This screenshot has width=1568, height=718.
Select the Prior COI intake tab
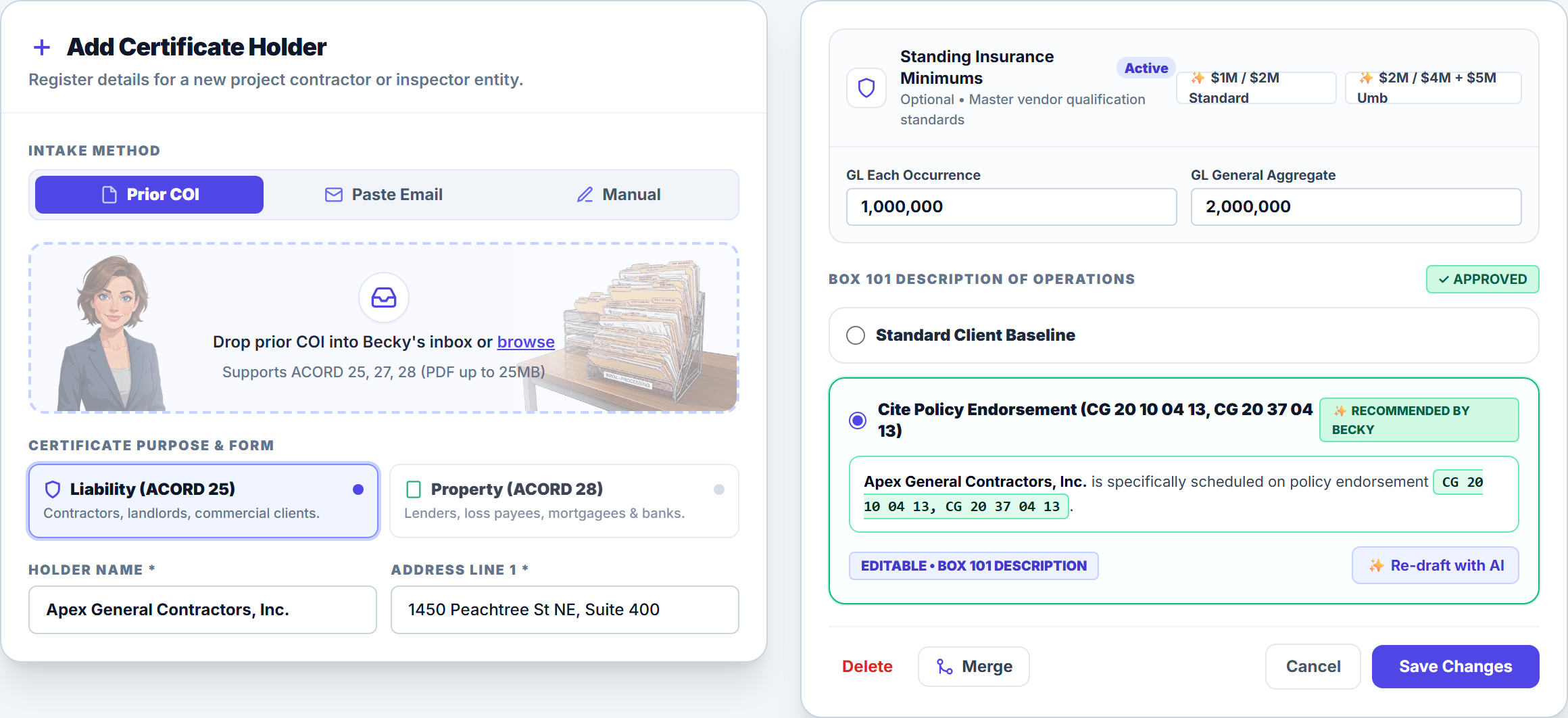pos(149,195)
